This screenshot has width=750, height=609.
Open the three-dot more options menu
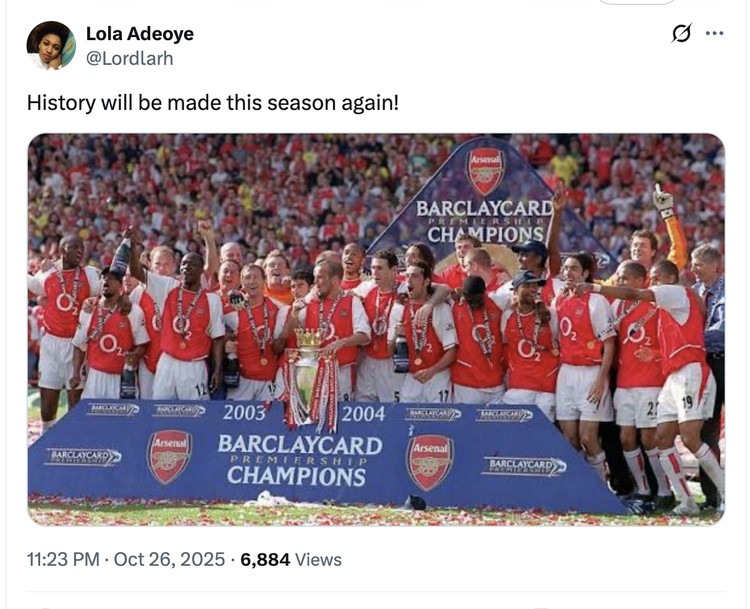[714, 34]
